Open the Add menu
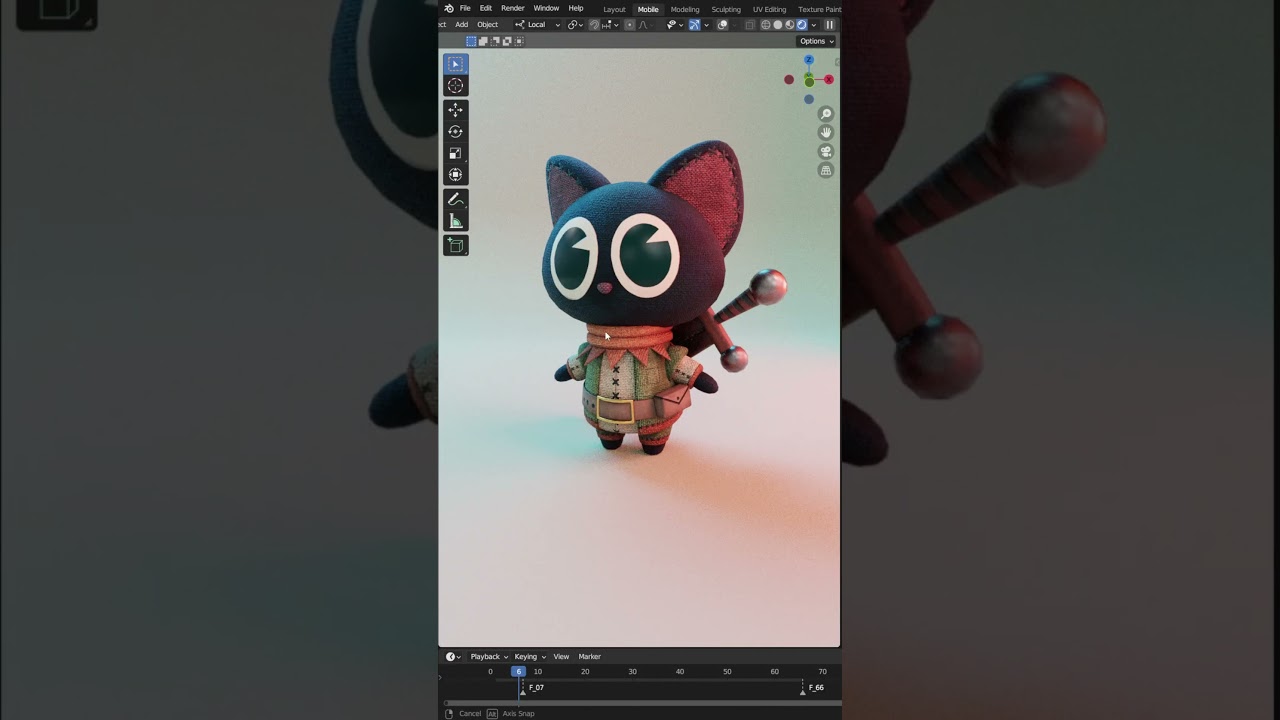The height and width of the screenshot is (720, 1280). (x=462, y=25)
